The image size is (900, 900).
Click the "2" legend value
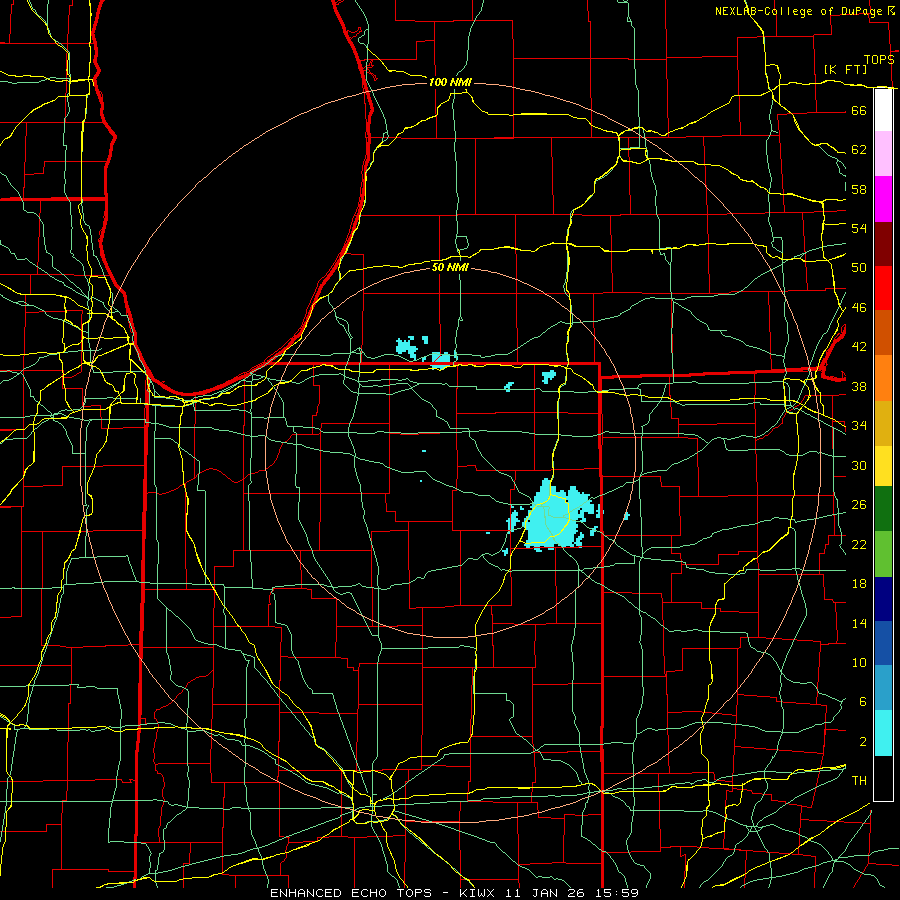862,742
